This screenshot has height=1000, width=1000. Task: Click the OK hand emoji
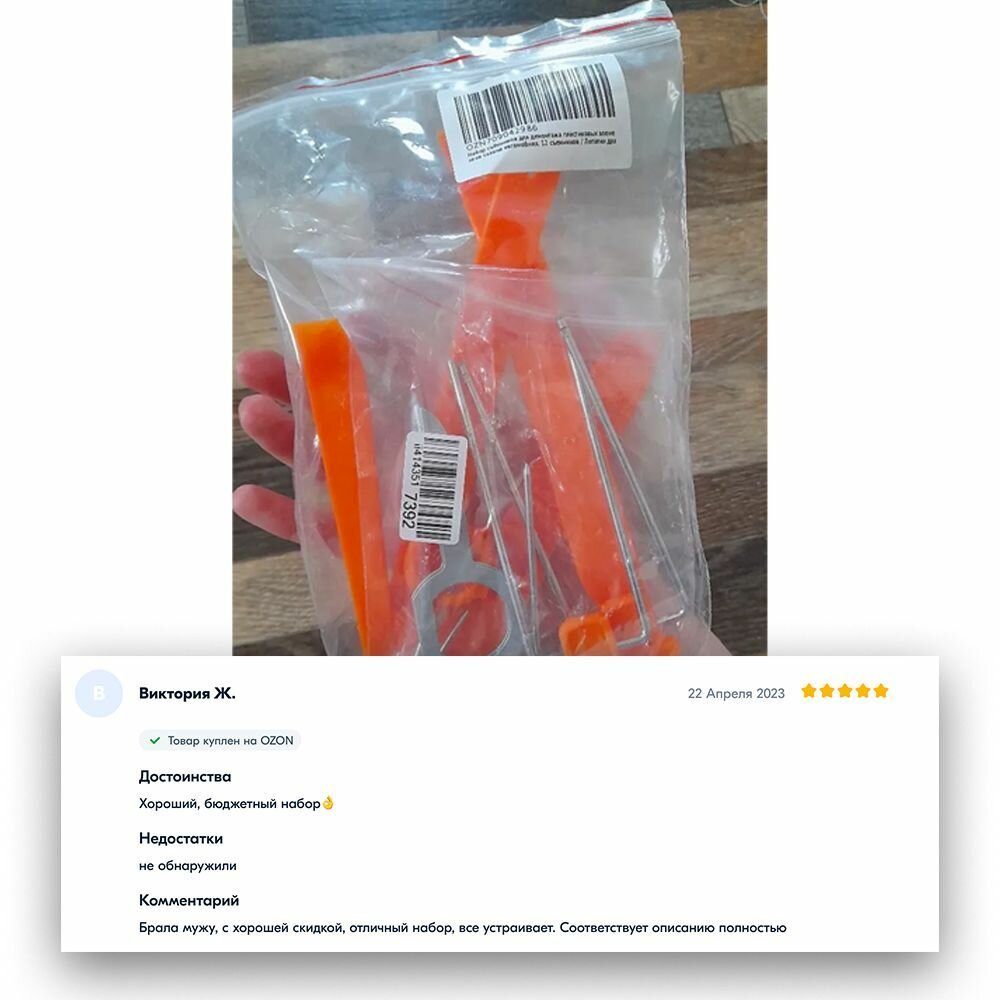[x=328, y=803]
